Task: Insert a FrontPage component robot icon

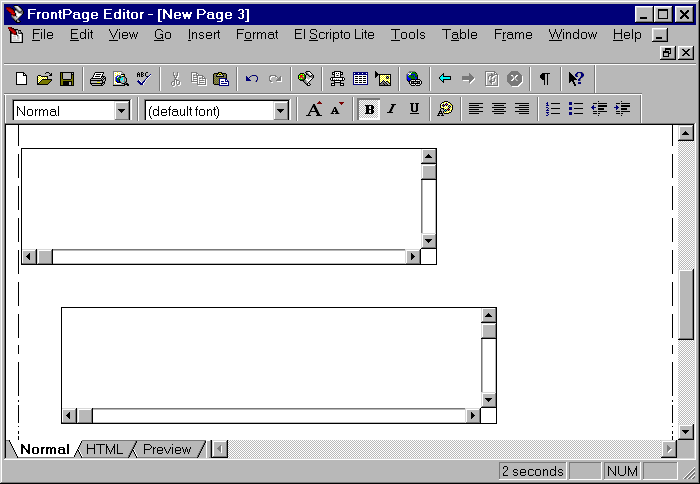Action: click(x=338, y=79)
